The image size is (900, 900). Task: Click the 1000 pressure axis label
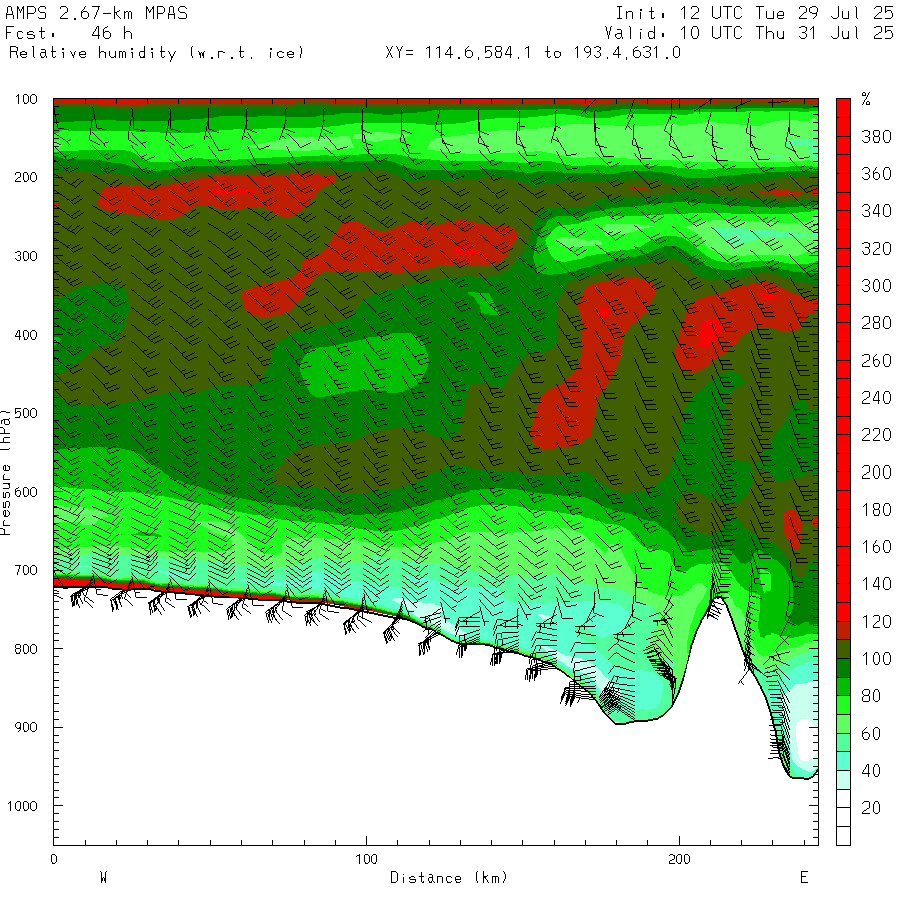pyautogui.click(x=22, y=806)
